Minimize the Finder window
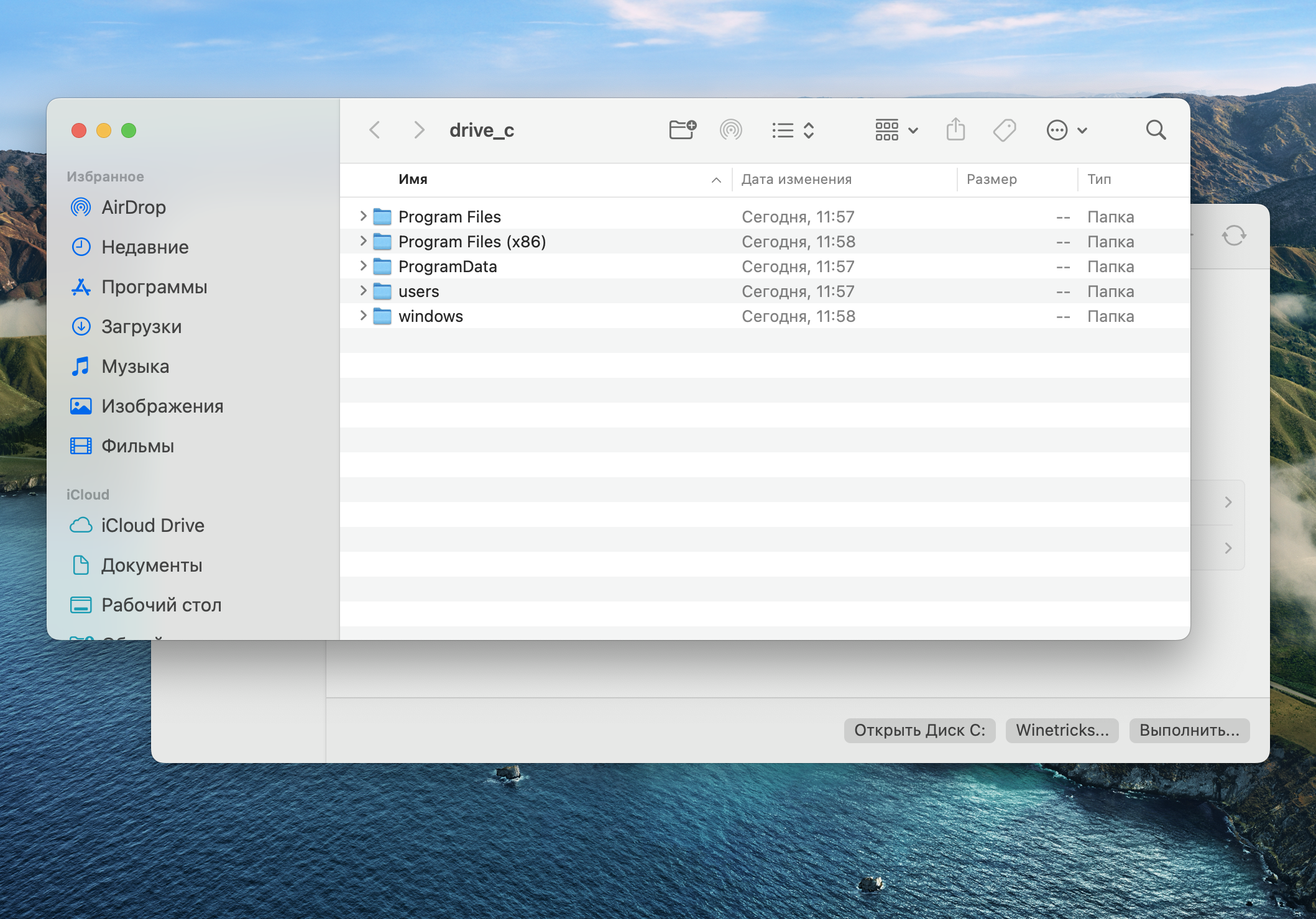This screenshot has height=919, width=1316. point(104,130)
